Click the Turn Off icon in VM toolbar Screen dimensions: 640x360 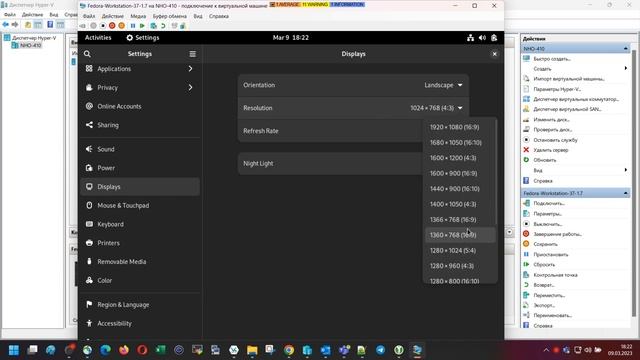pos(103,26)
